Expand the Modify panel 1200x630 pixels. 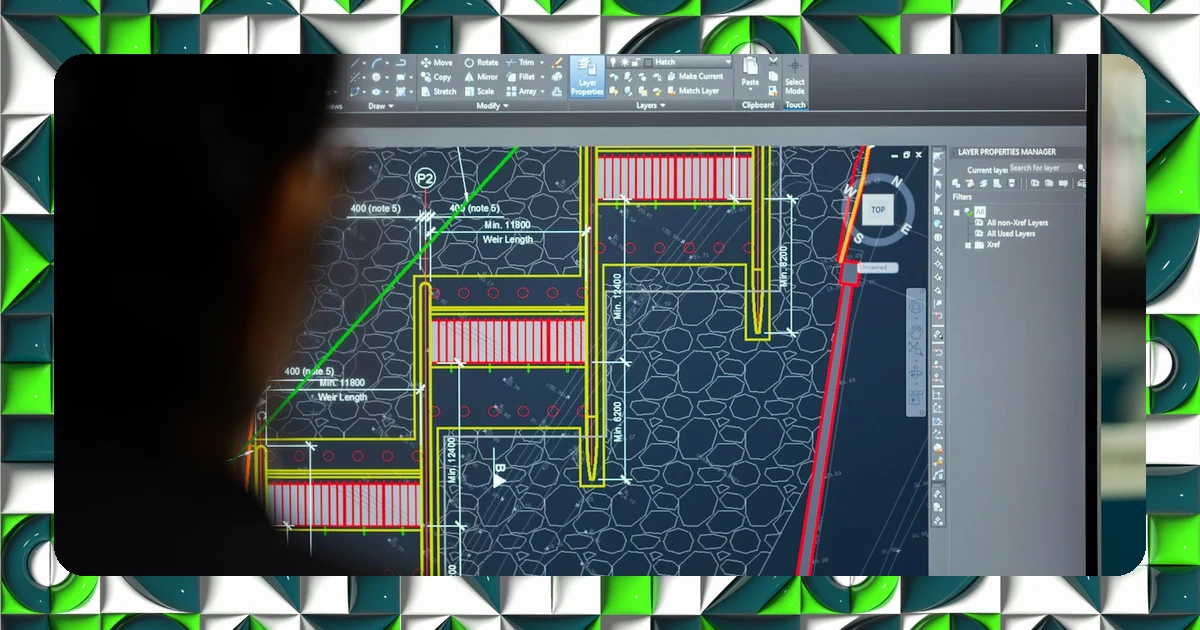click(x=491, y=105)
